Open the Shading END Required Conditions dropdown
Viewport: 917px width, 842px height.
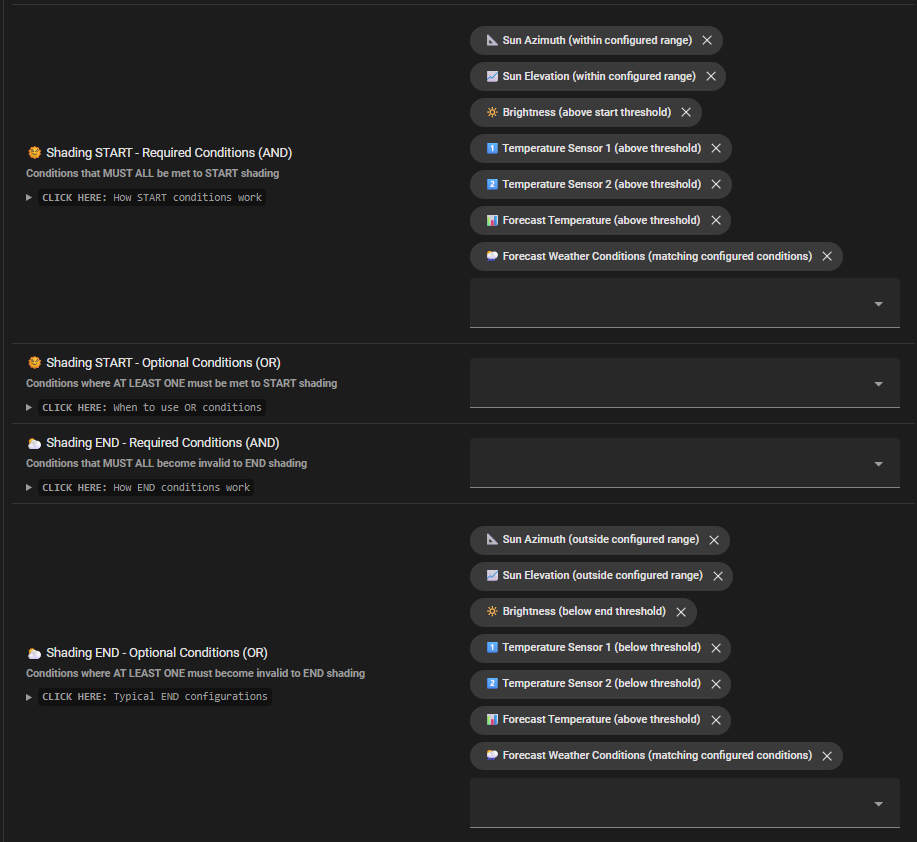[878, 464]
